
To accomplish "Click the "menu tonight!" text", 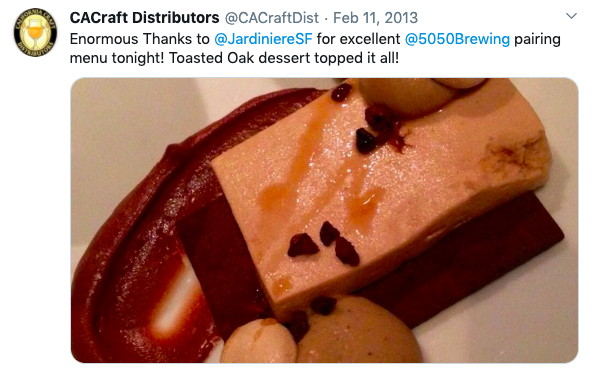I will (117, 58).
